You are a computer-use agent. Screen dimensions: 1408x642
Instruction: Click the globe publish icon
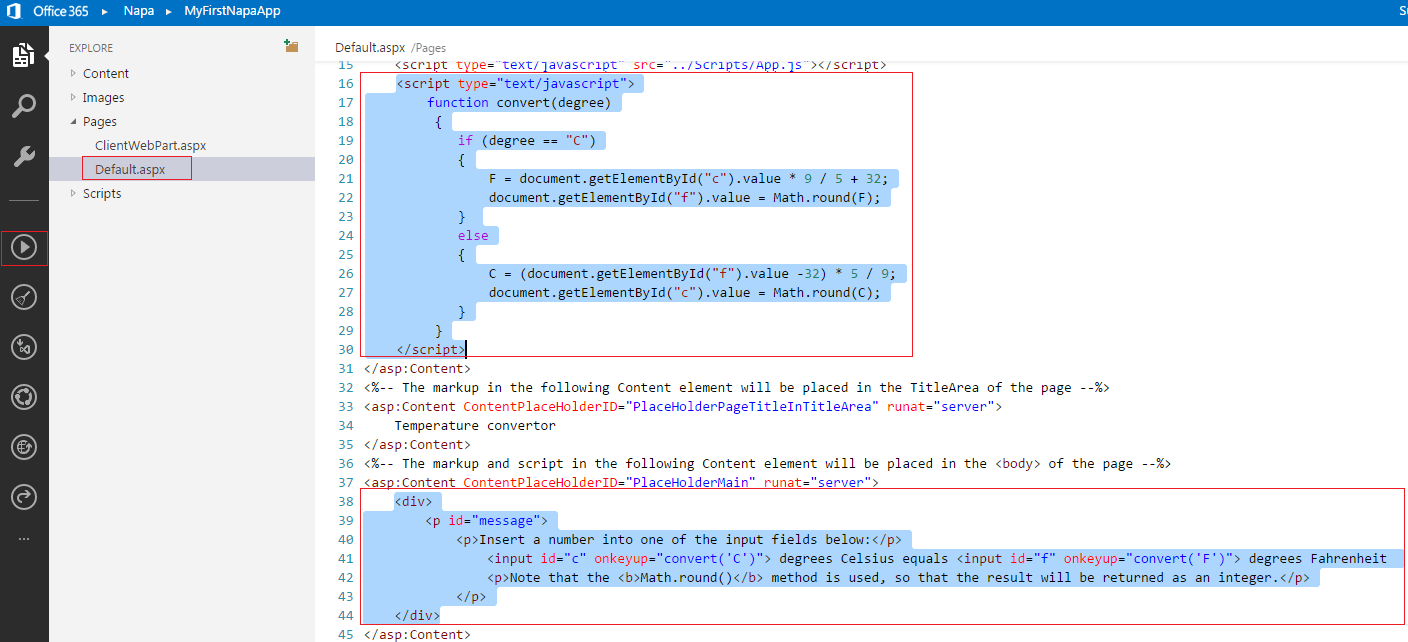(x=24, y=447)
